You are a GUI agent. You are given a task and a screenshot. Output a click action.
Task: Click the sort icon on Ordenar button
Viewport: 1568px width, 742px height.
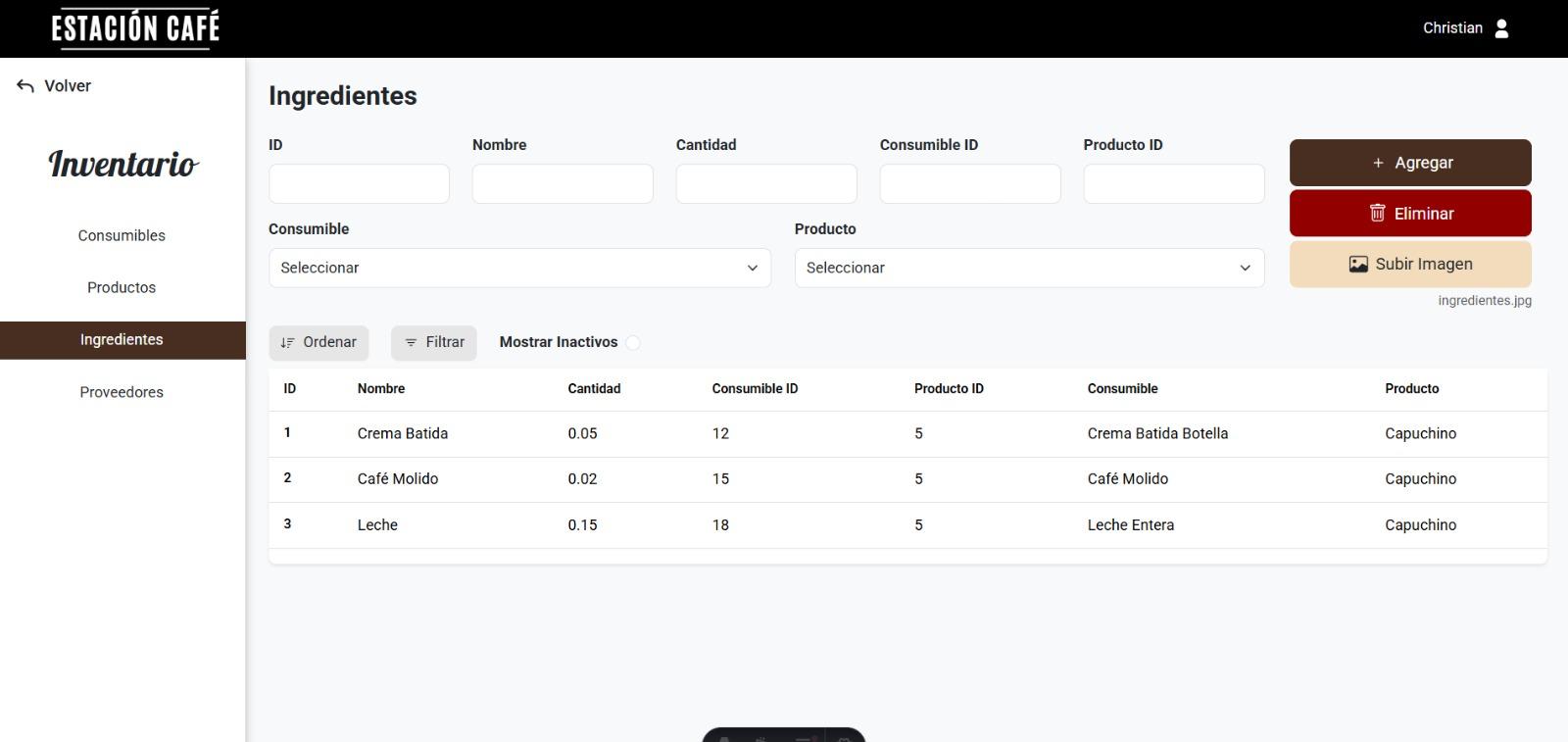pyautogui.click(x=287, y=342)
